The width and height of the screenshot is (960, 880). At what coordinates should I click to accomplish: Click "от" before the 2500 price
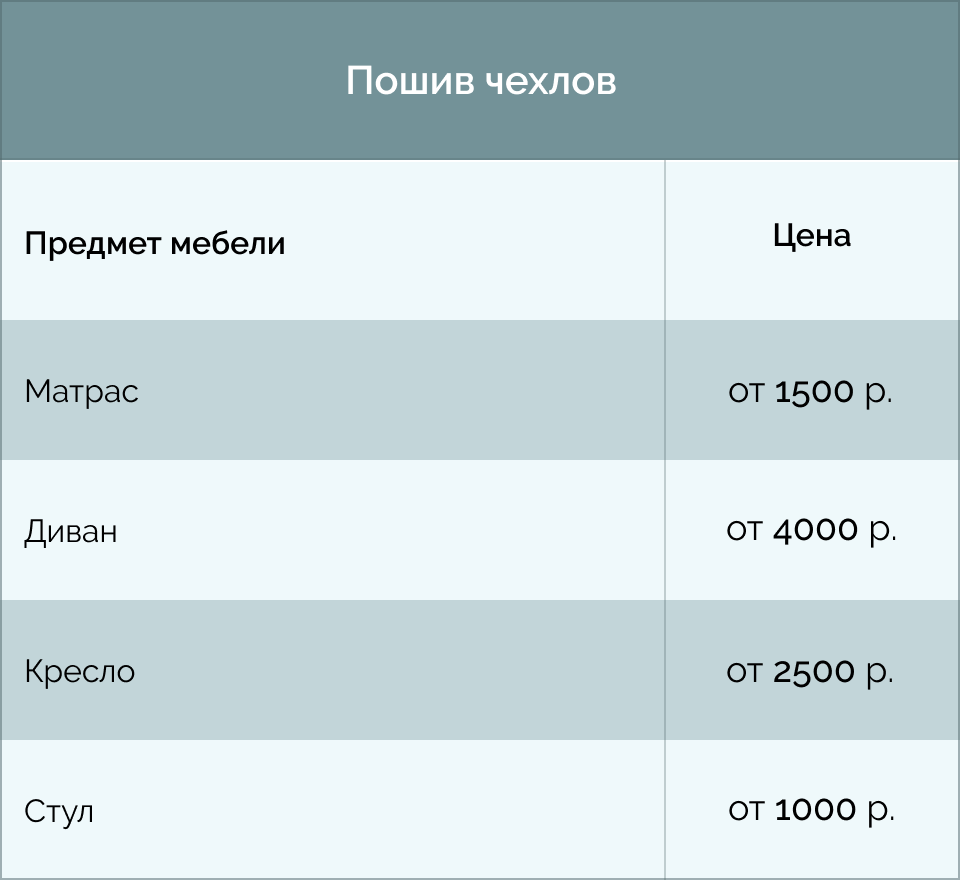[x=744, y=672]
